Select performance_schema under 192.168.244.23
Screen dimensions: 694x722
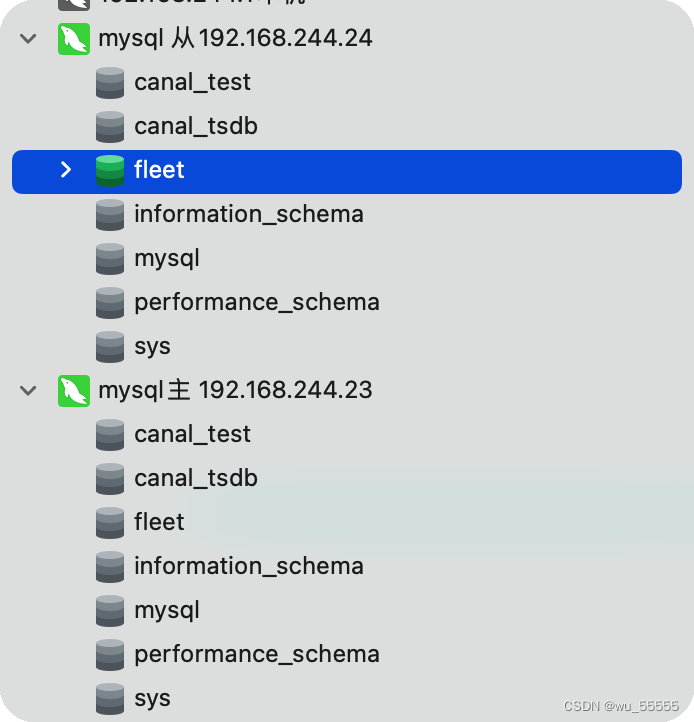tap(256, 654)
